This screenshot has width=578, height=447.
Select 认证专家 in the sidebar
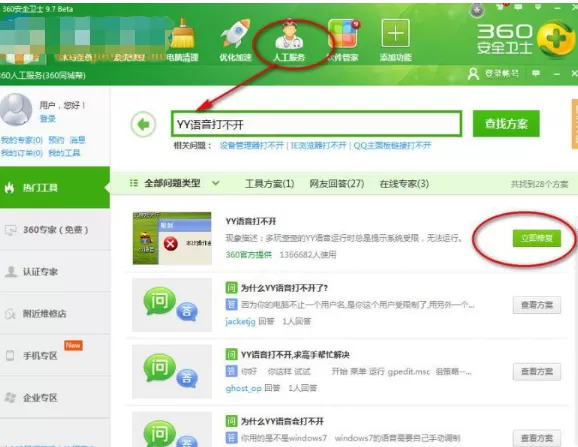(x=55, y=272)
